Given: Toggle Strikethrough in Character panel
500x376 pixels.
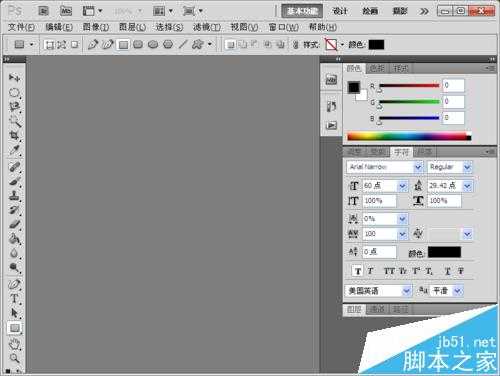Looking at the screenshot, I should pyautogui.click(x=461, y=271).
